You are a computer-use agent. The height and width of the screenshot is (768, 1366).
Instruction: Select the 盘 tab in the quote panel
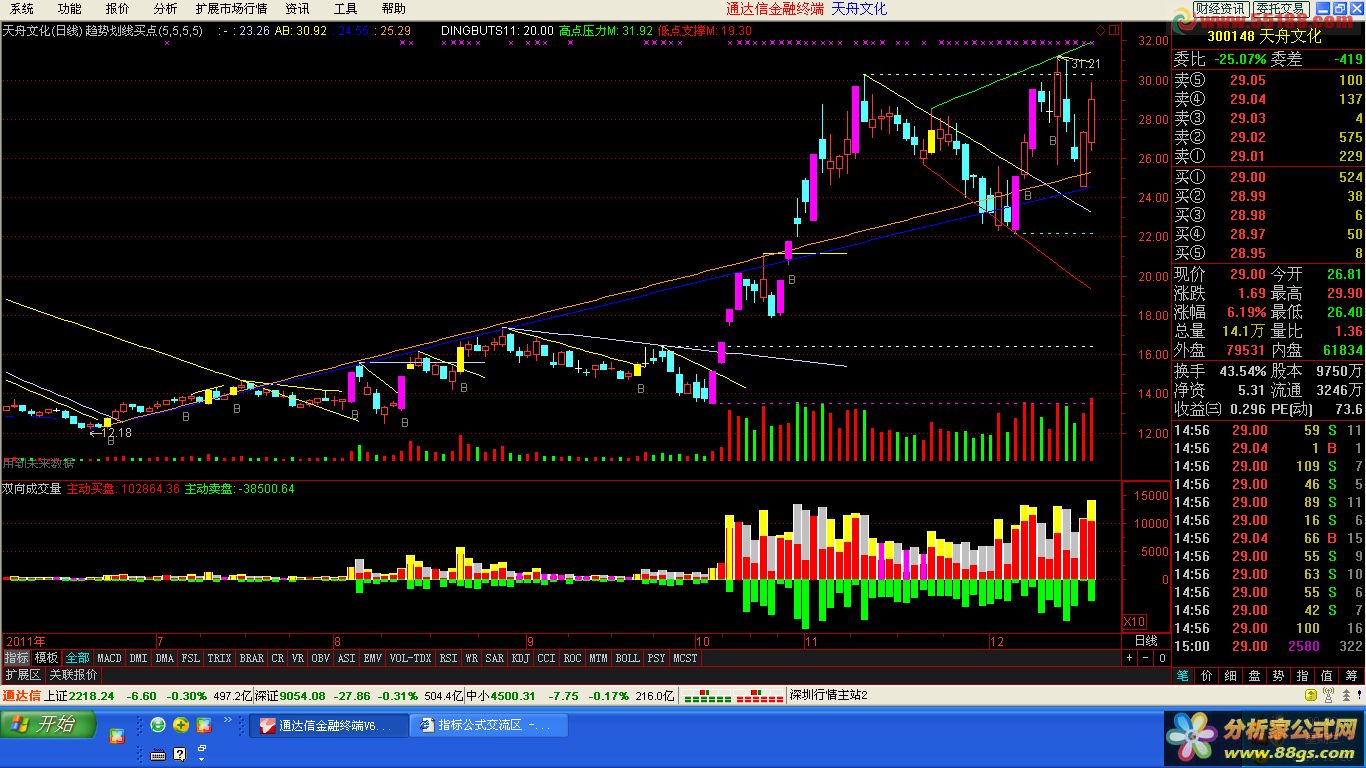point(1255,676)
